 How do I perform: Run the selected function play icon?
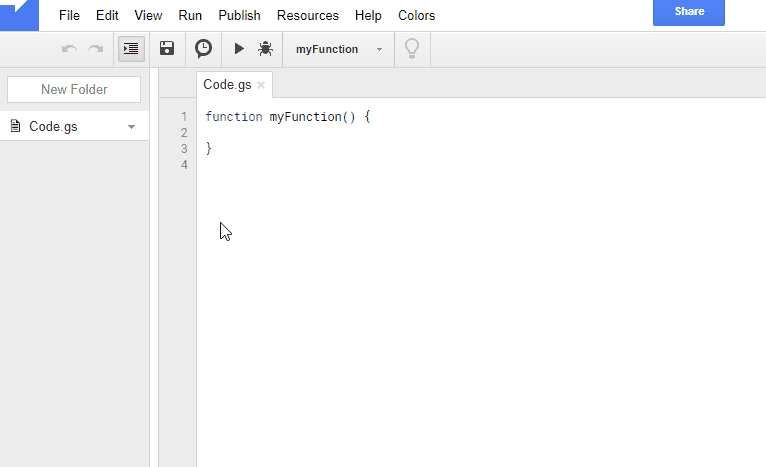coord(239,48)
